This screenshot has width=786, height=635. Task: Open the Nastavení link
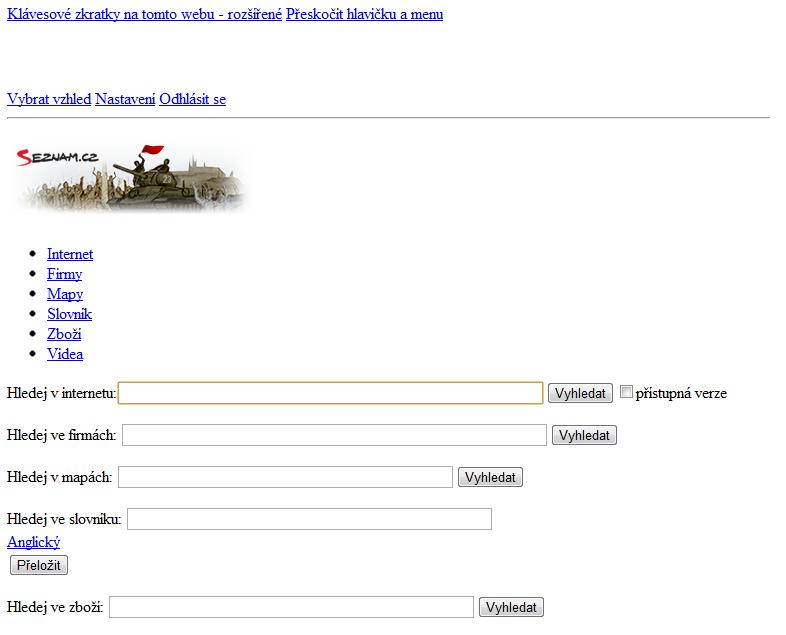(x=125, y=99)
